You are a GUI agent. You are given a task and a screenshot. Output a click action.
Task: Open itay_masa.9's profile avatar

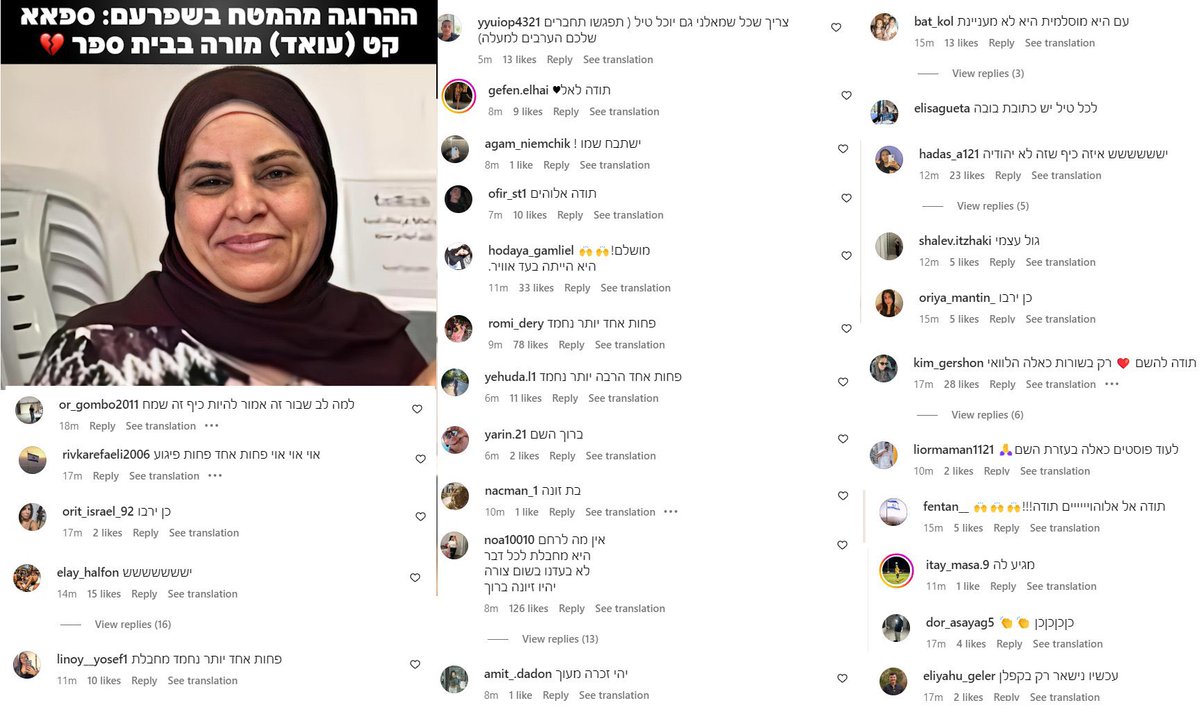click(x=896, y=570)
